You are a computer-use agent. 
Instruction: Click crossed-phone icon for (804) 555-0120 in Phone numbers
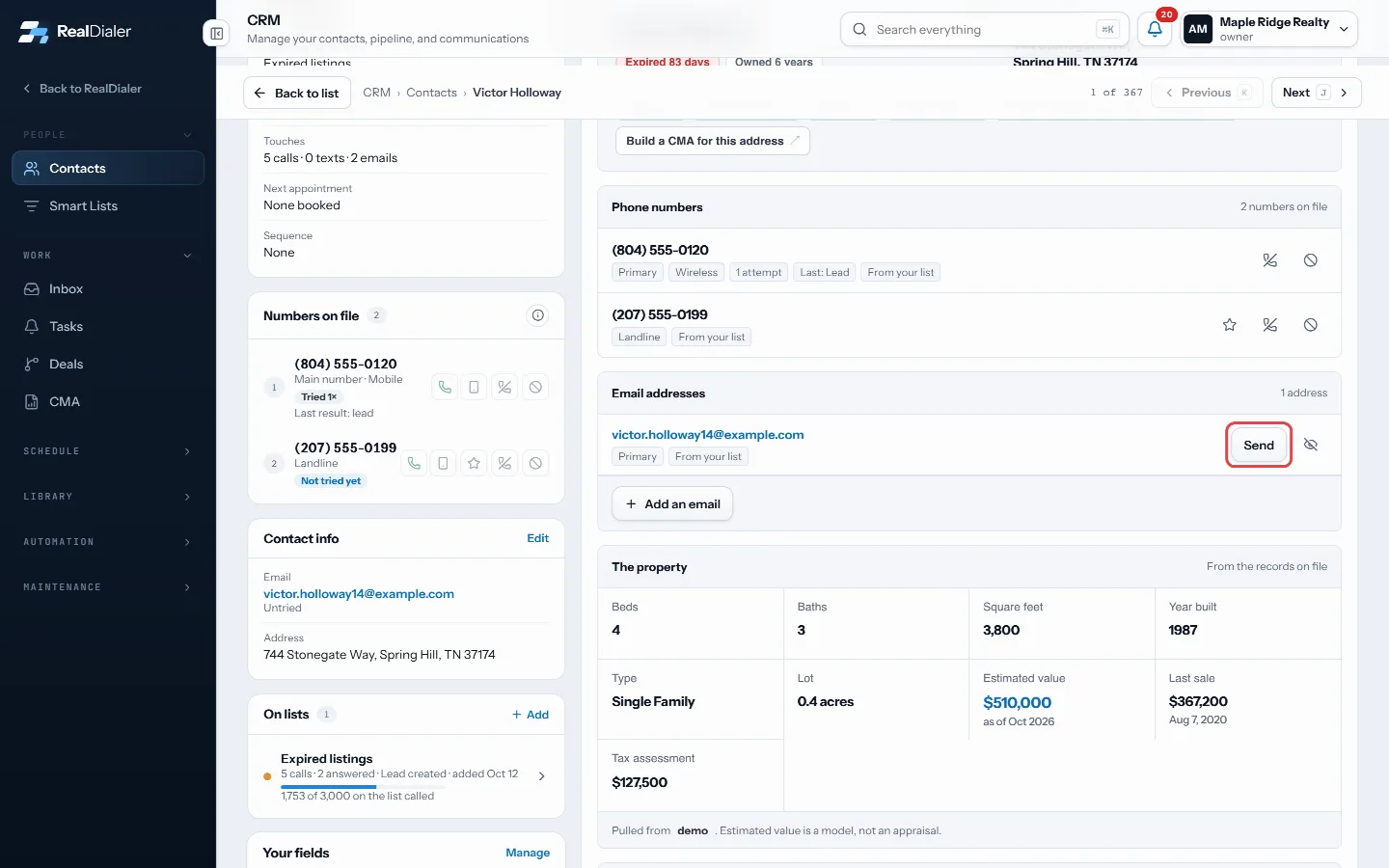[x=1270, y=260]
